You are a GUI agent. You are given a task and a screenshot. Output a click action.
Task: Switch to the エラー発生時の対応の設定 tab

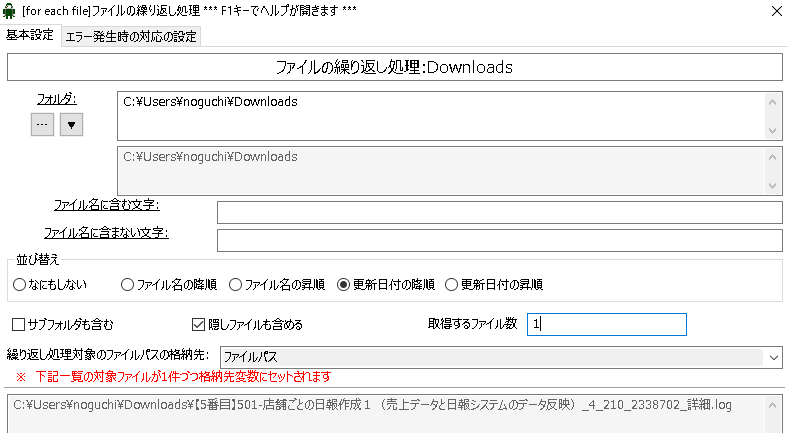pos(131,36)
